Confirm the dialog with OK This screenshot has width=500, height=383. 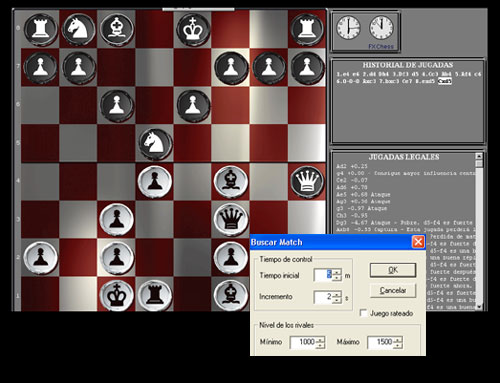click(393, 270)
